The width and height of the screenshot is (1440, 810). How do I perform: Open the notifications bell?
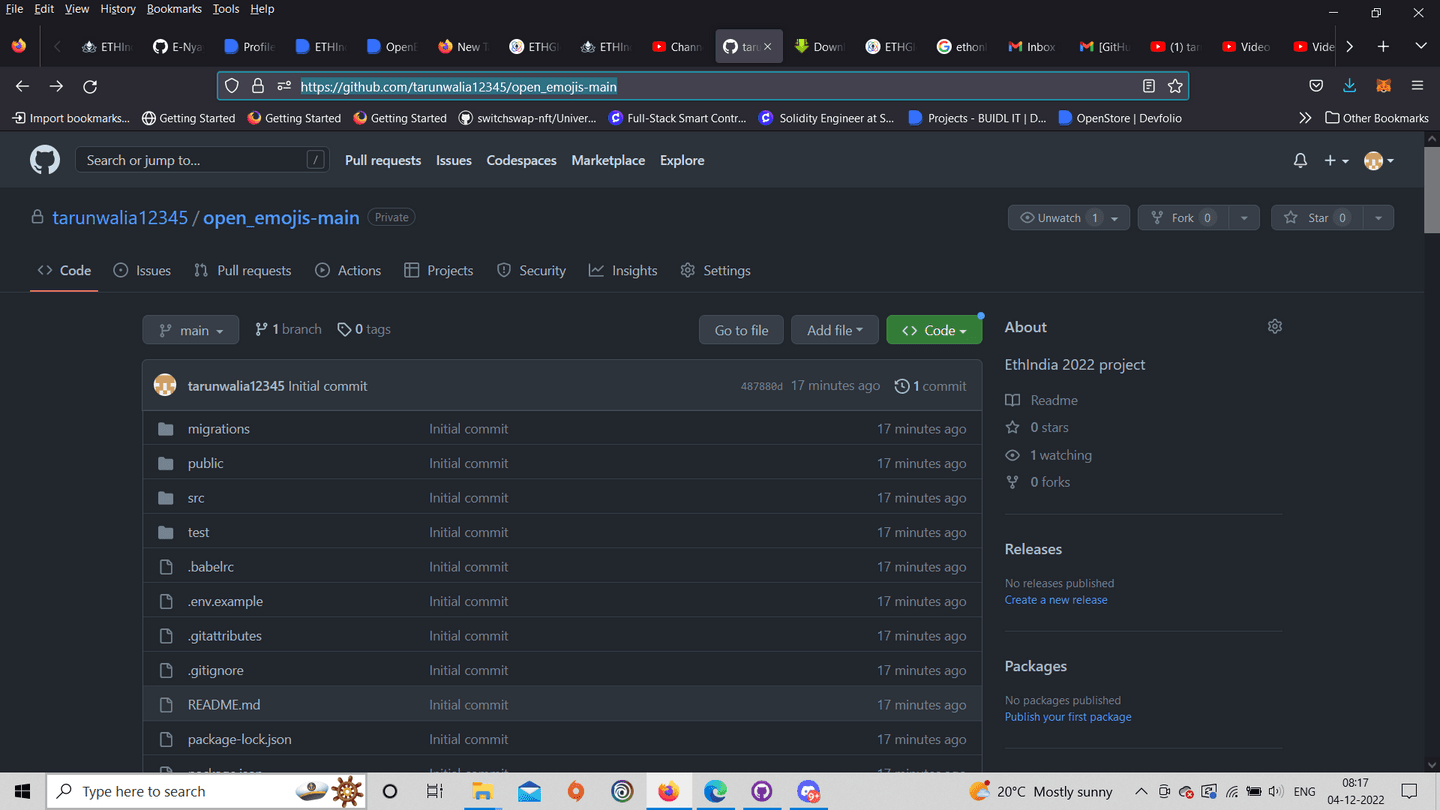point(1300,160)
